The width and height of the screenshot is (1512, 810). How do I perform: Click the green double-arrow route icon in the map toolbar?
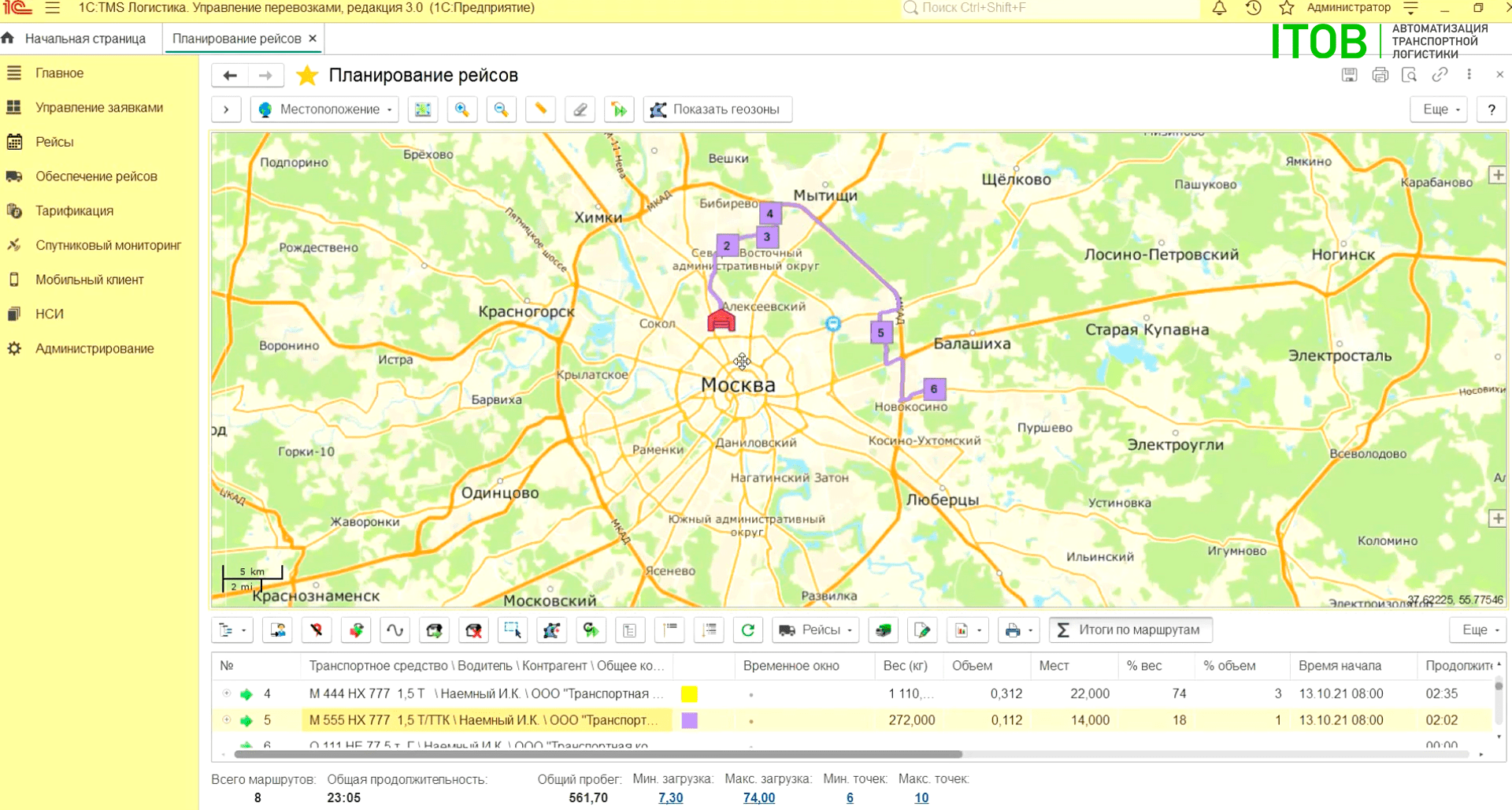pyautogui.click(x=620, y=110)
